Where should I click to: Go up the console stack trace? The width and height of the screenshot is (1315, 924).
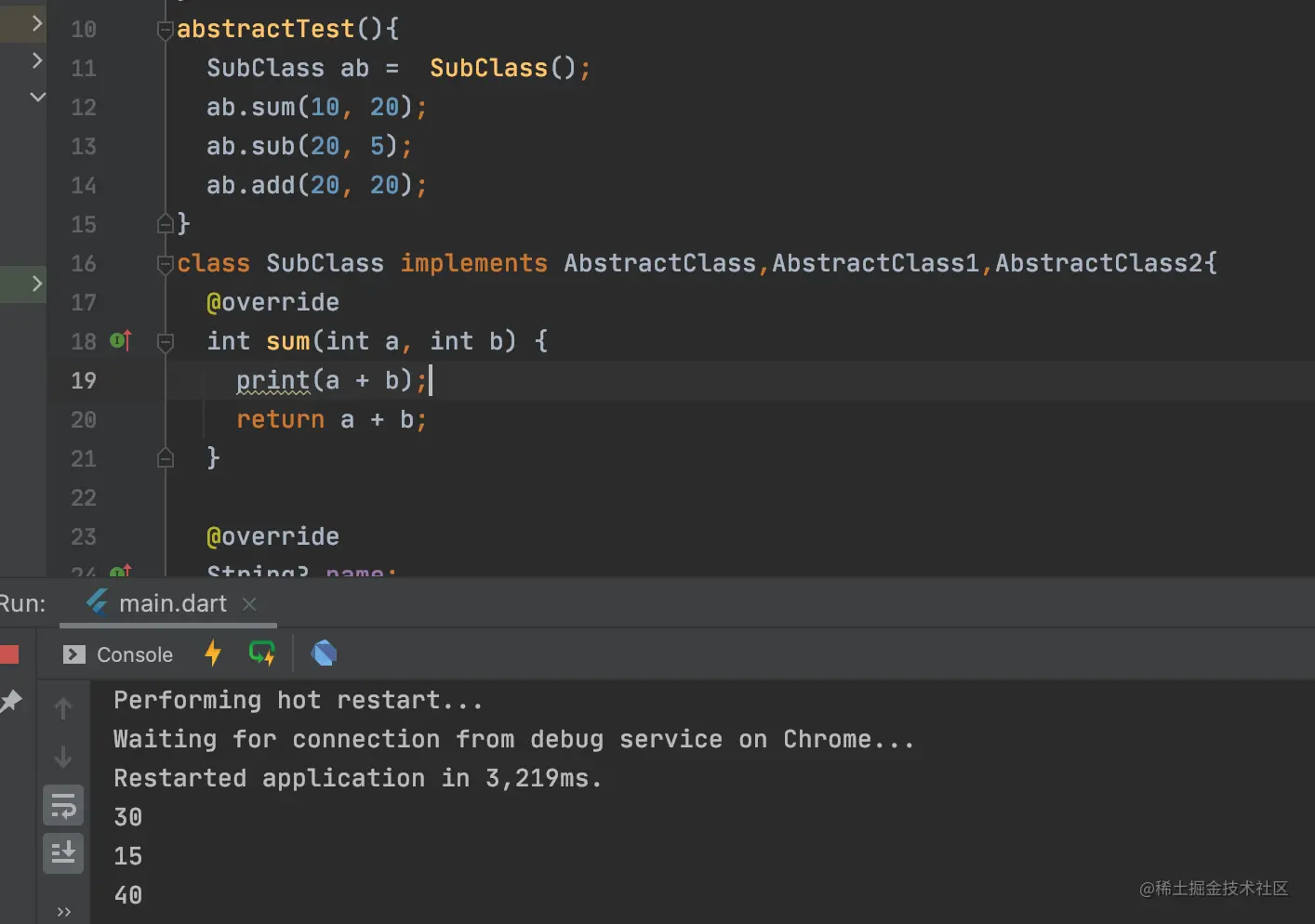(x=63, y=708)
